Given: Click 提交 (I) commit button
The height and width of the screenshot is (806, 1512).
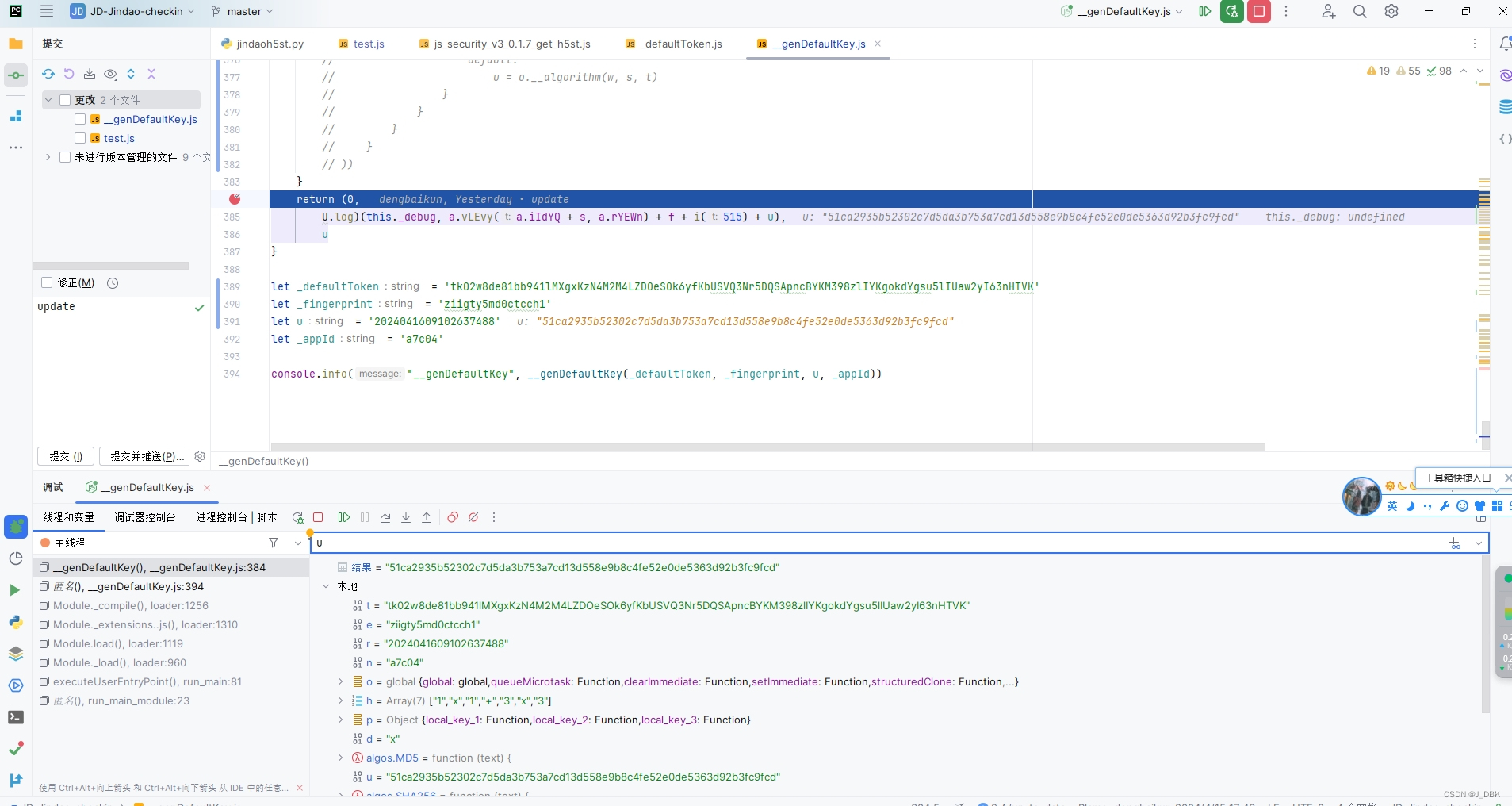Looking at the screenshot, I should coord(66,456).
